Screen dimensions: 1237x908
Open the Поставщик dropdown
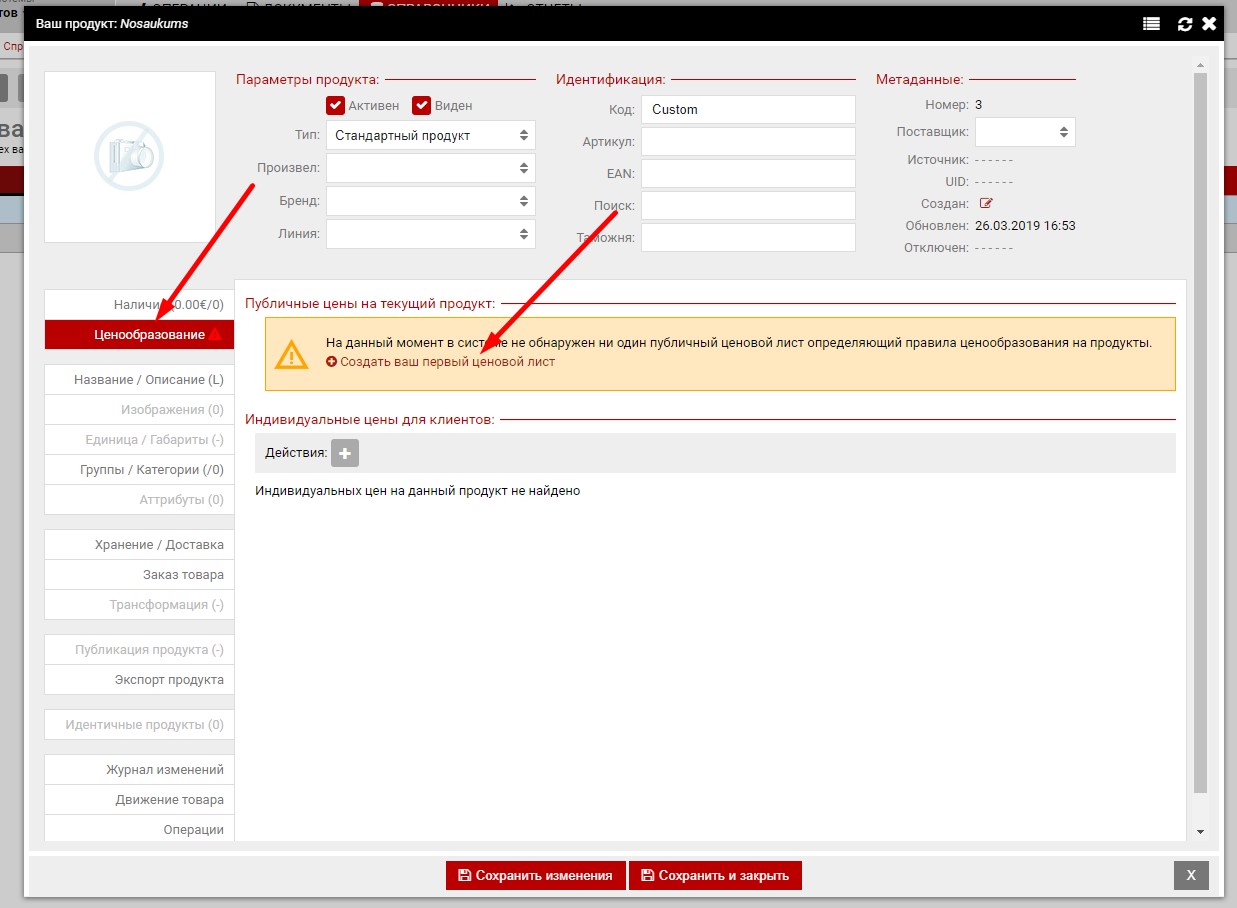tap(1024, 132)
